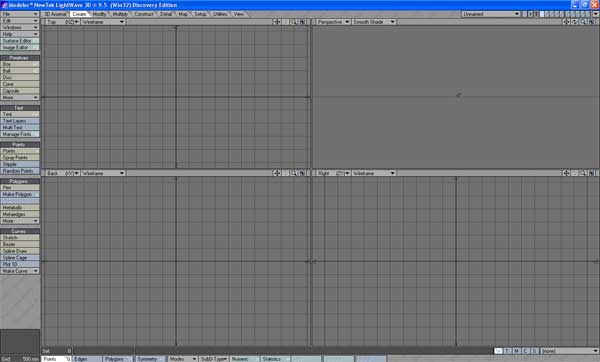Switch to the Utilities tab
Screen dimensions: 600x362
[x=220, y=14]
